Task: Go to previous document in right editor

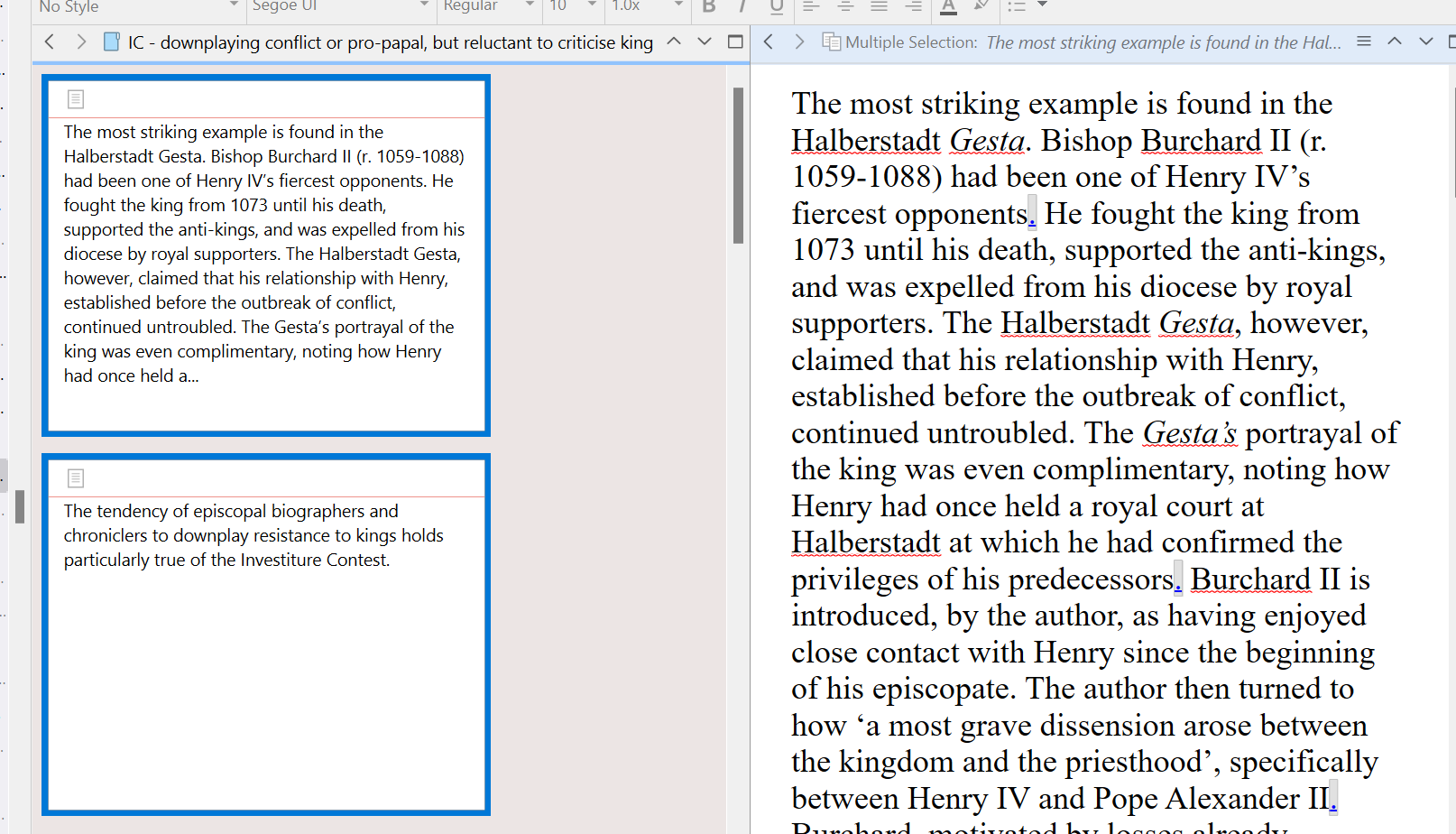Action: click(x=1395, y=42)
